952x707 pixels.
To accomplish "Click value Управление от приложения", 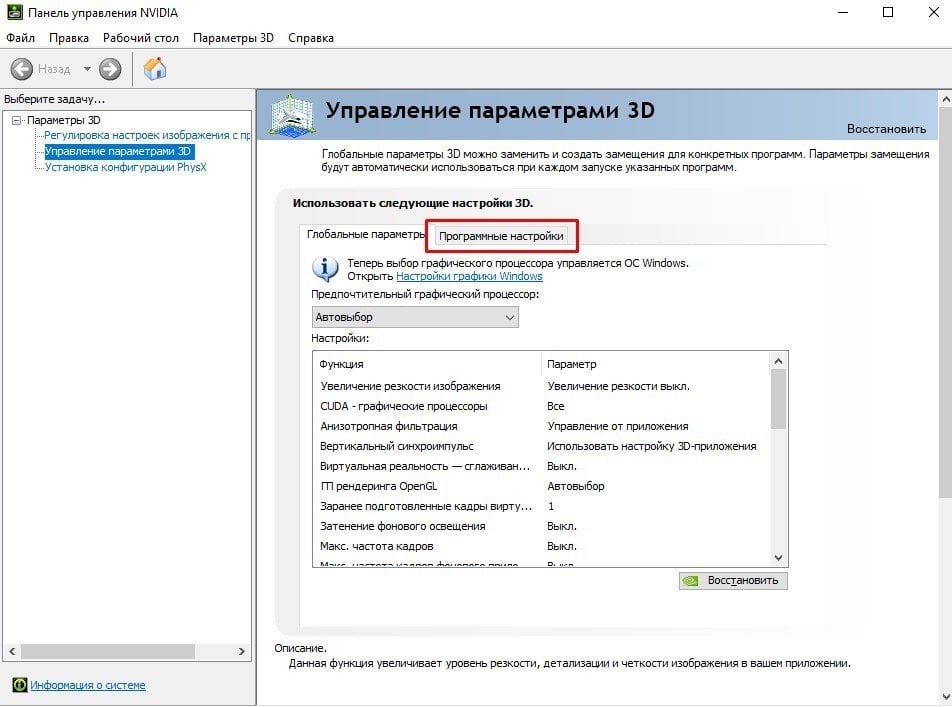I will point(618,426).
